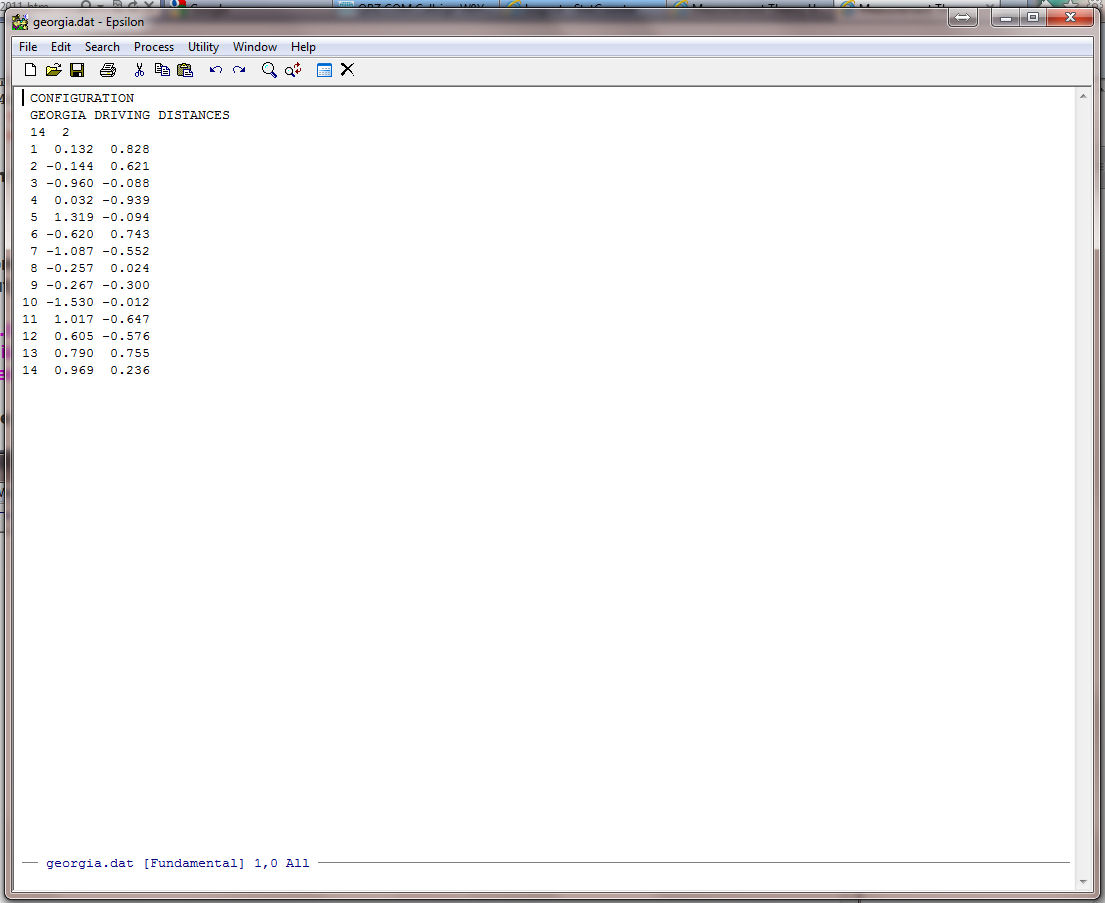Click the black X toolbar icon
This screenshot has width=1105, height=903.
(x=348, y=70)
